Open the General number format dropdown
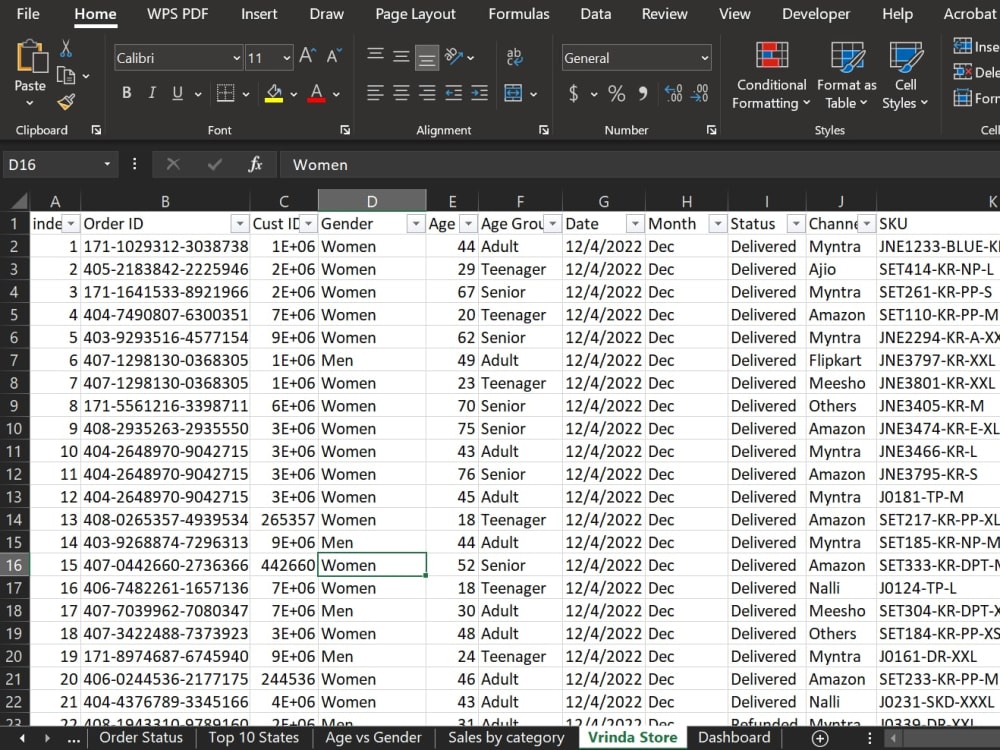This screenshot has height=750, width=1000. tap(704, 58)
